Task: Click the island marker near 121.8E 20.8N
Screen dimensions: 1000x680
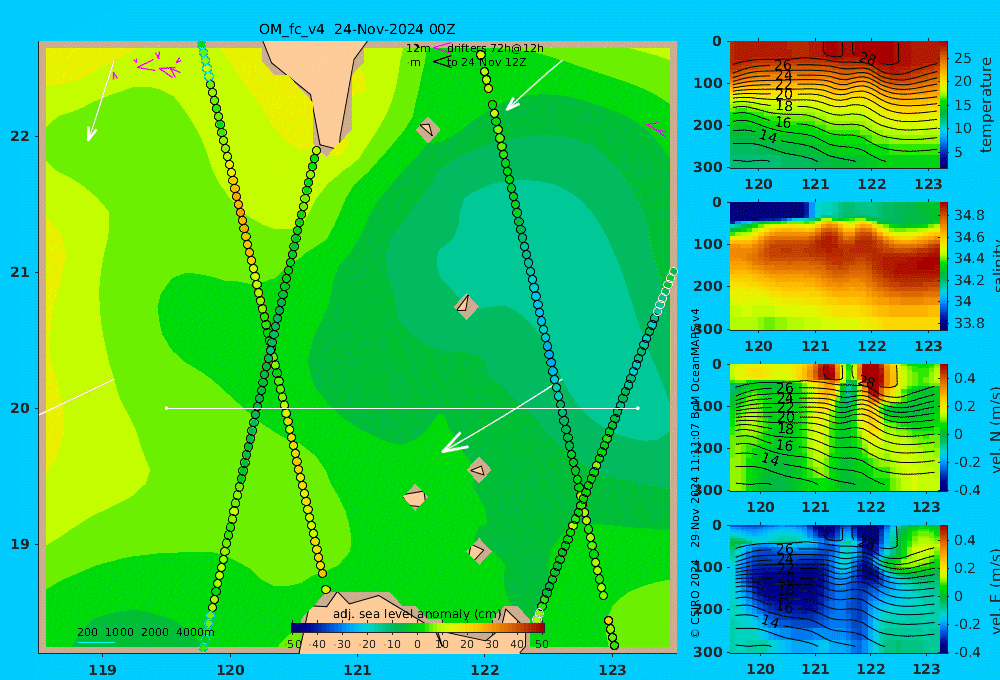Action: pyautogui.click(x=466, y=306)
